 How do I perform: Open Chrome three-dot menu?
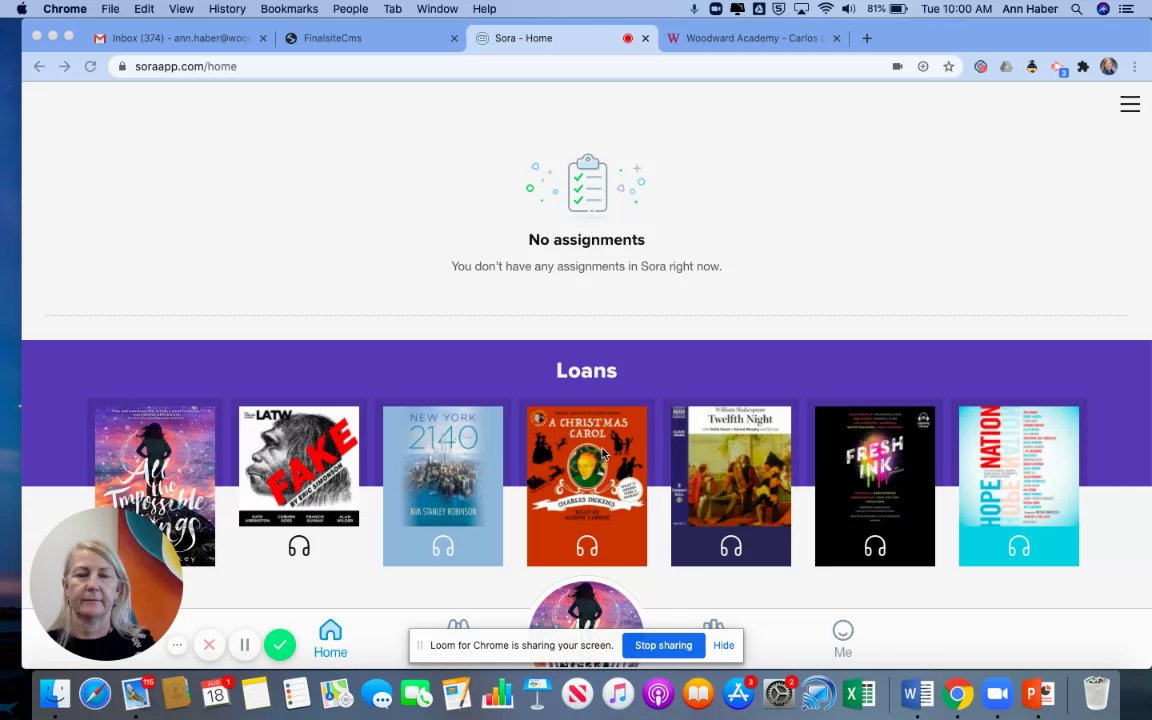1134,66
